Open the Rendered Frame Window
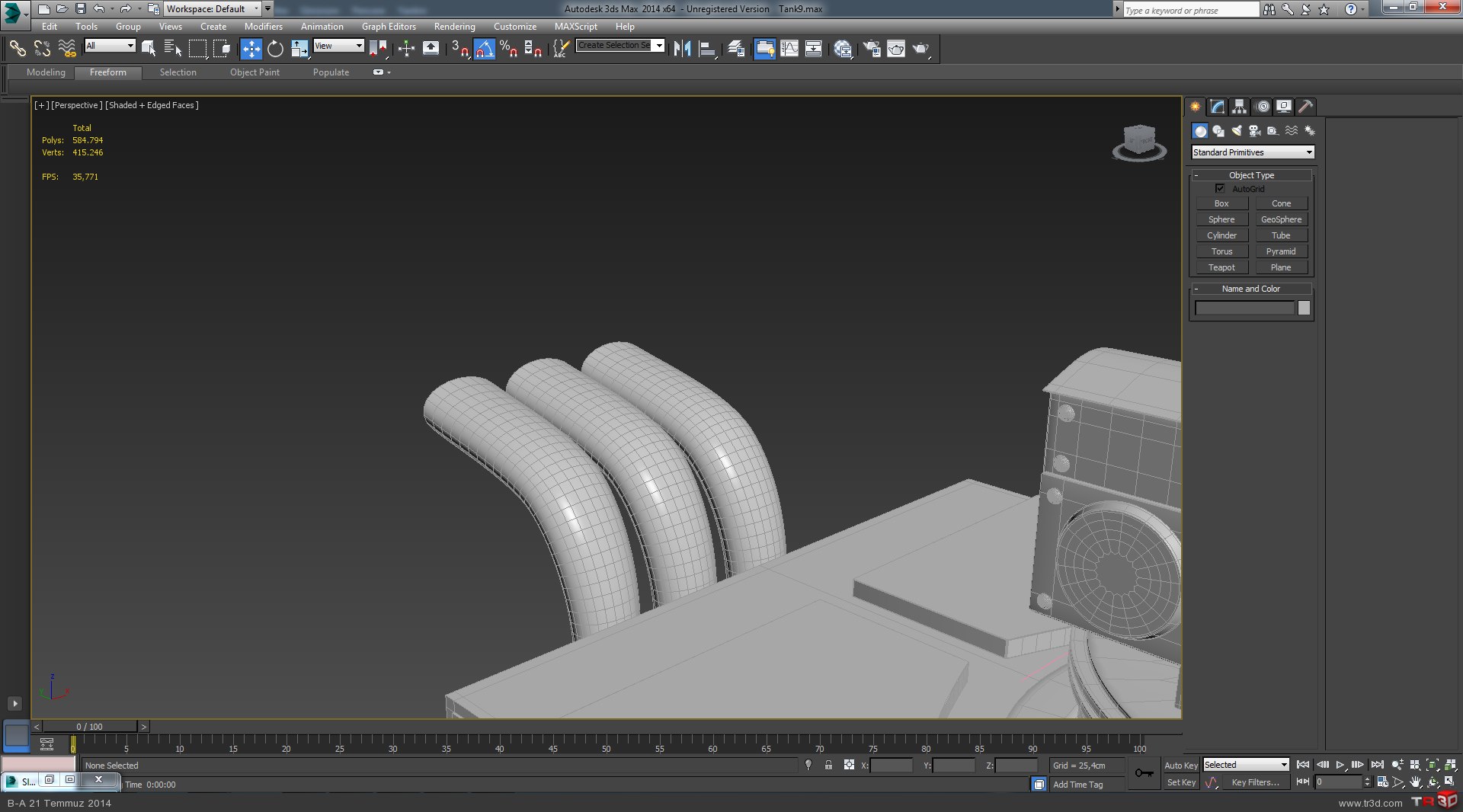The height and width of the screenshot is (812, 1463). point(896,49)
